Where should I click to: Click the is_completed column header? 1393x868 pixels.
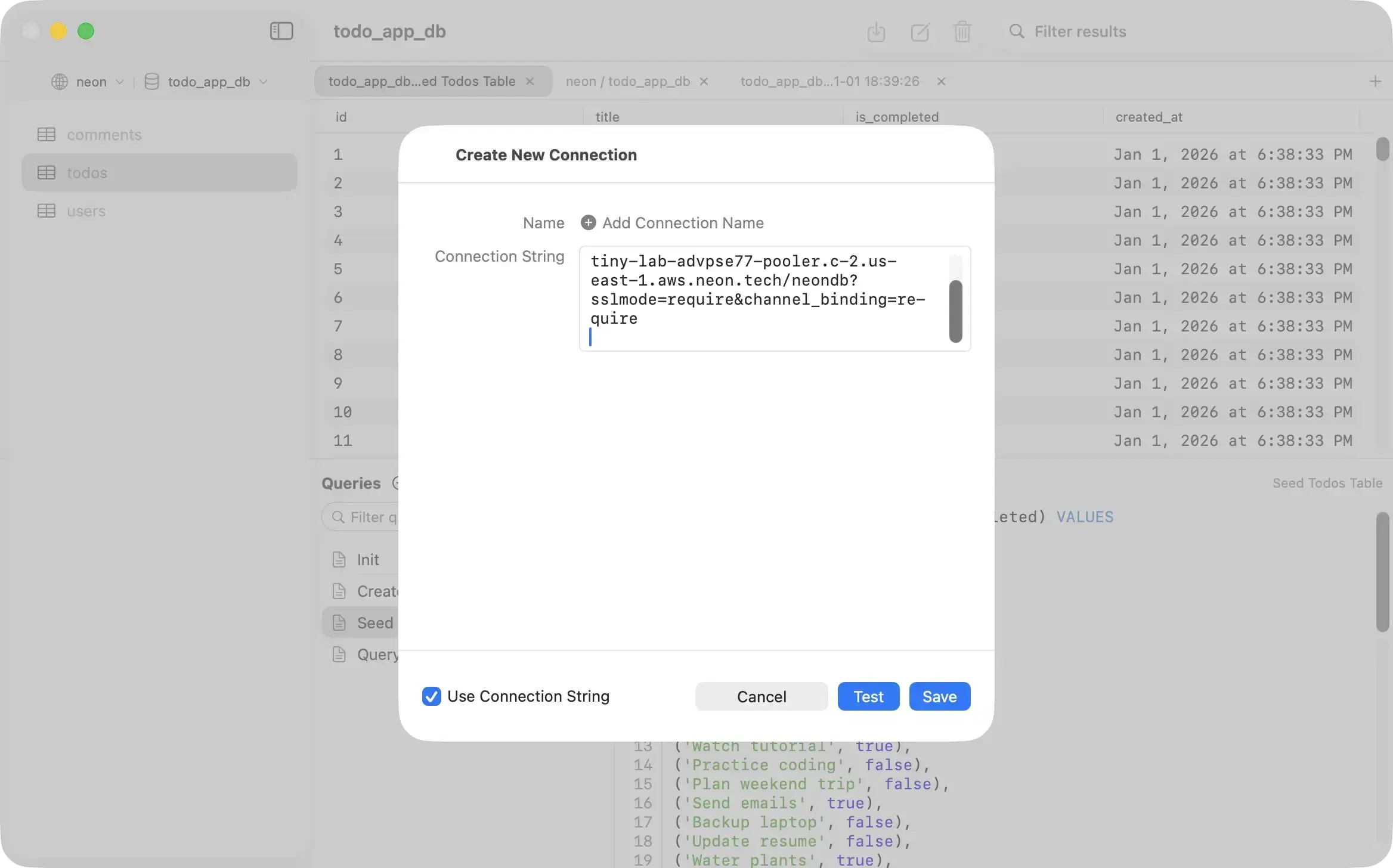point(897,117)
